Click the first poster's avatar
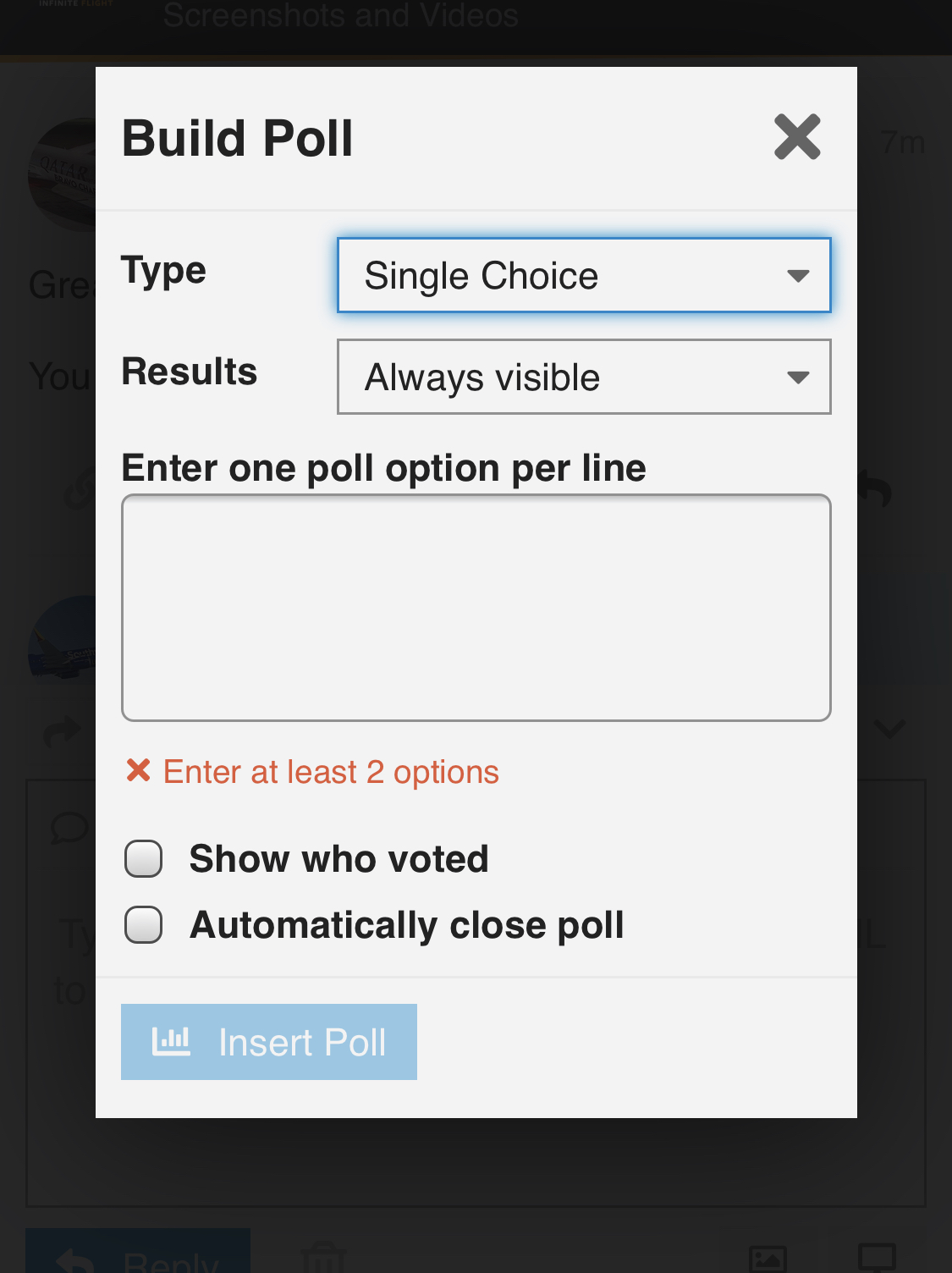 tap(63, 174)
